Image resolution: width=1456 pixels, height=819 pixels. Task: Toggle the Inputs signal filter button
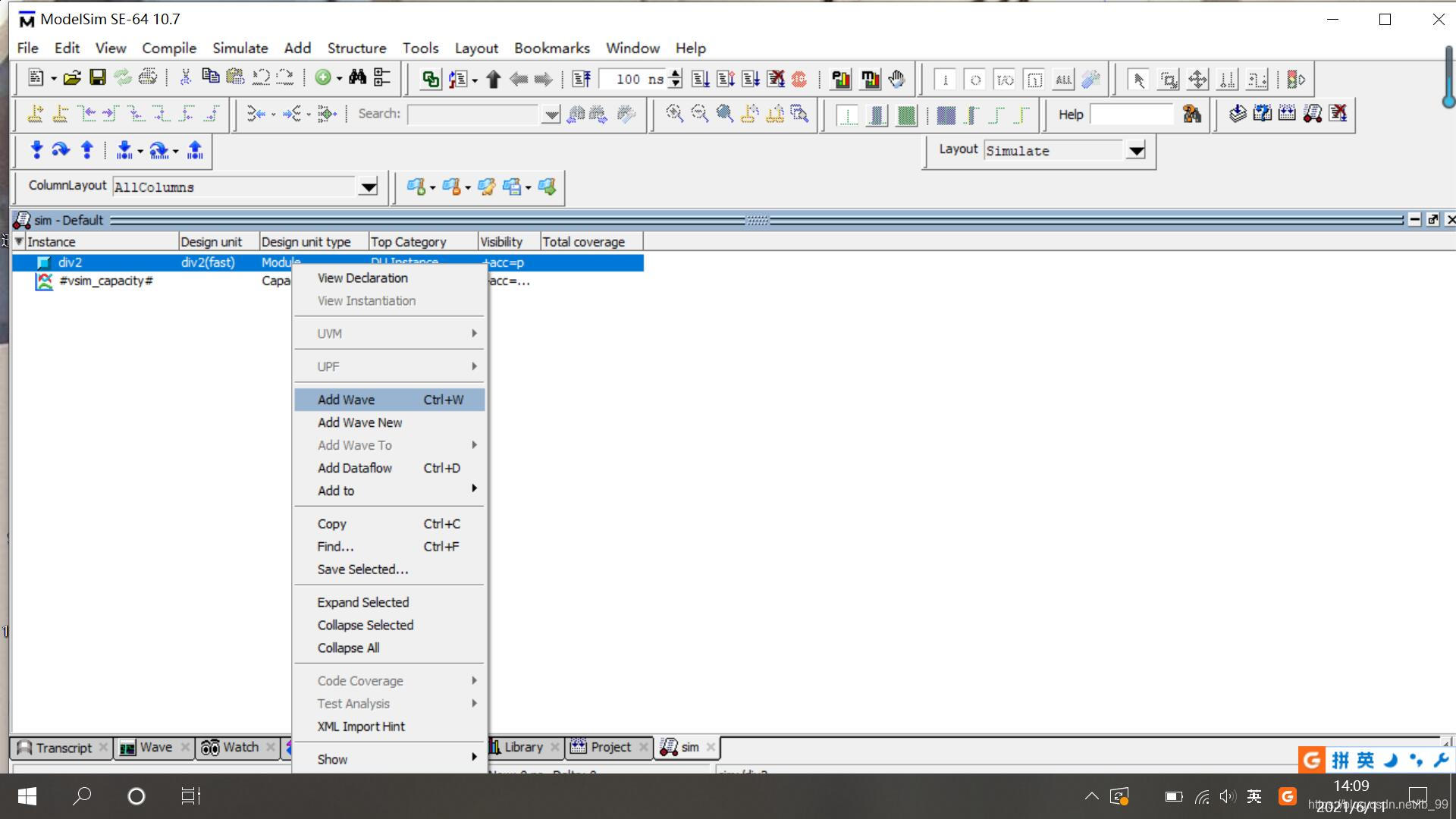(x=945, y=80)
